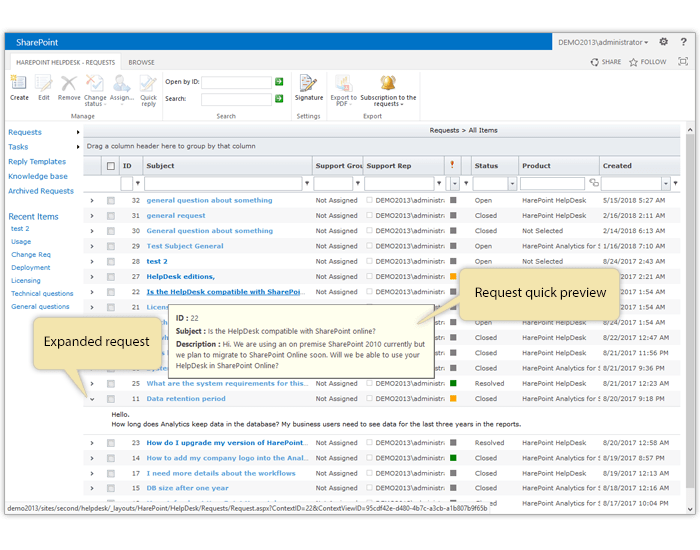This screenshot has width=700, height=550.
Task: Expand the Requests navigation submenu arrow
Action: pyautogui.click(x=78, y=132)
